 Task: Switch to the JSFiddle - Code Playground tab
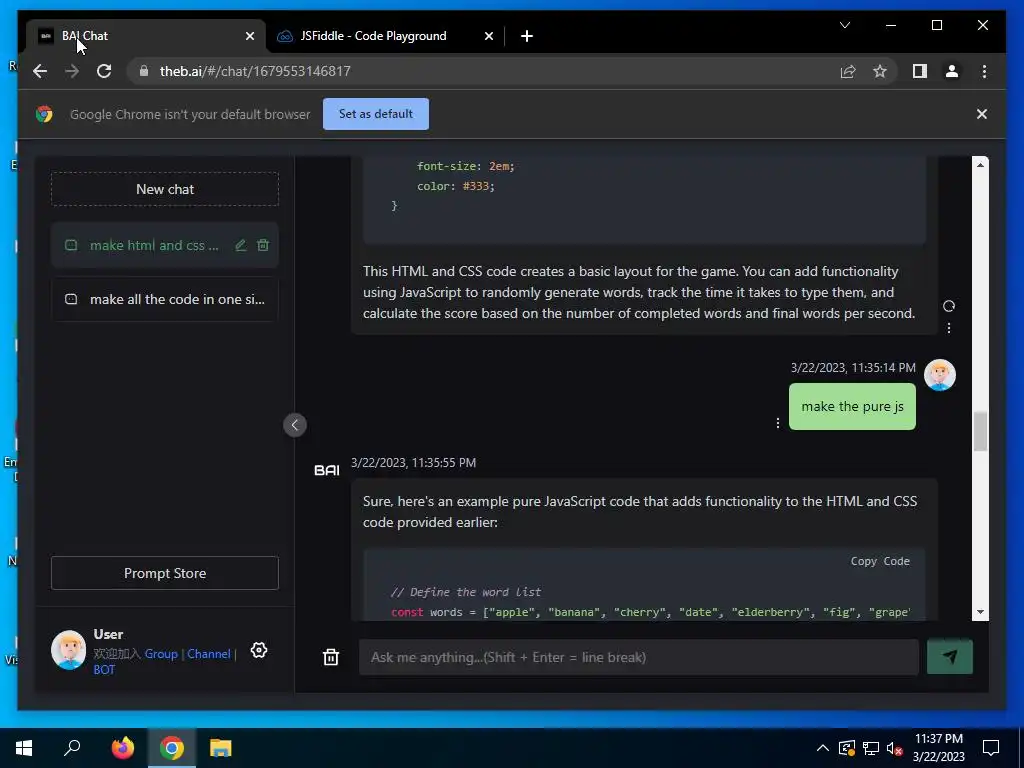[x=373, y=36]
